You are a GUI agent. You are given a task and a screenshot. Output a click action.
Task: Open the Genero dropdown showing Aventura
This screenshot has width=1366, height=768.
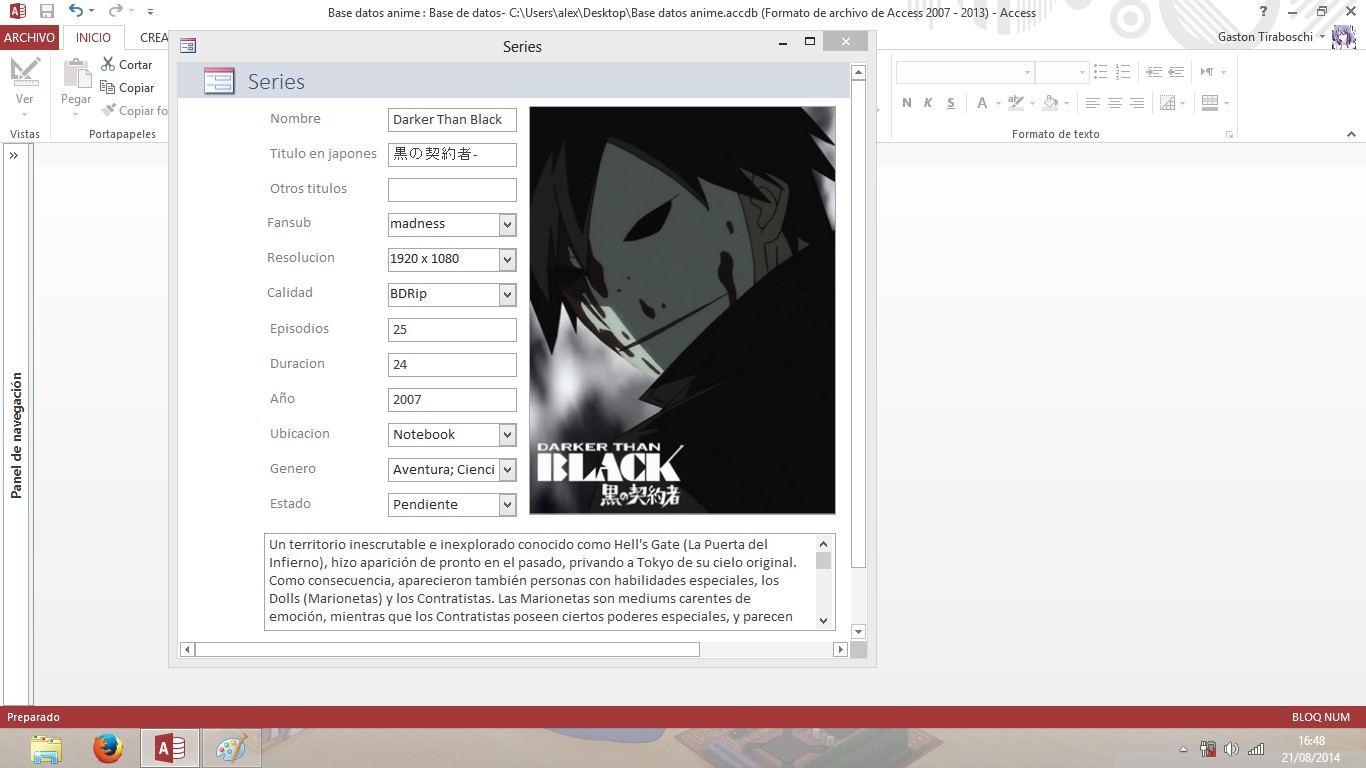(x=507, y=470)
